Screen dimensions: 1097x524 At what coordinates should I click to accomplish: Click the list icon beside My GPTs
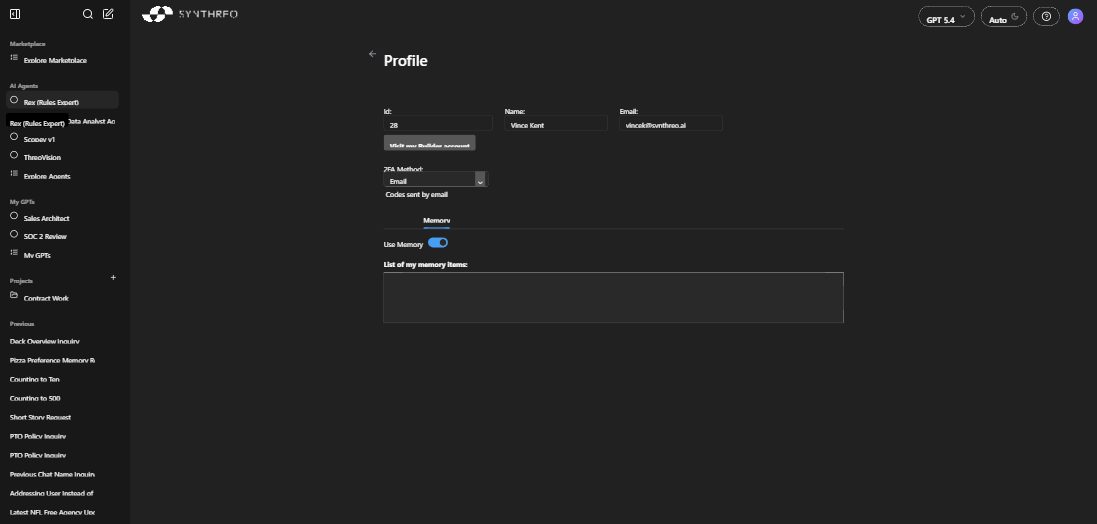click(x=14, y=253)
